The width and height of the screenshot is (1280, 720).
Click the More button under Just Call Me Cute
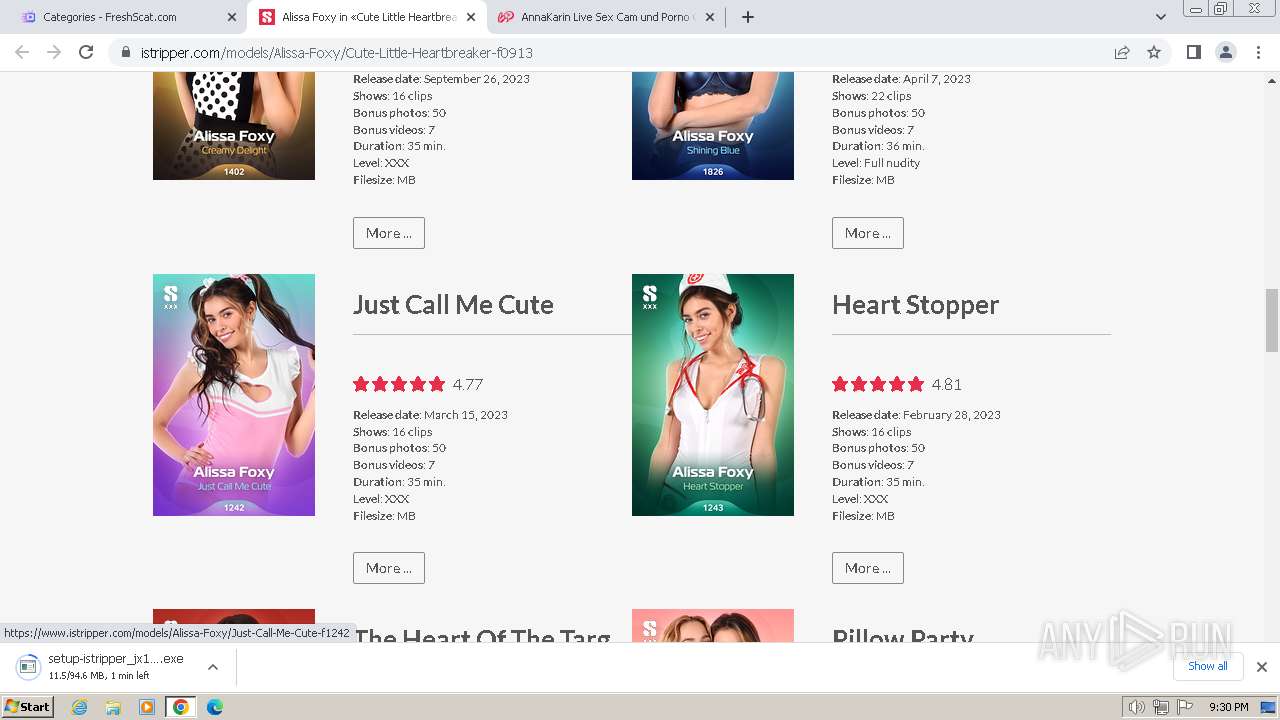tap(389, 568)
